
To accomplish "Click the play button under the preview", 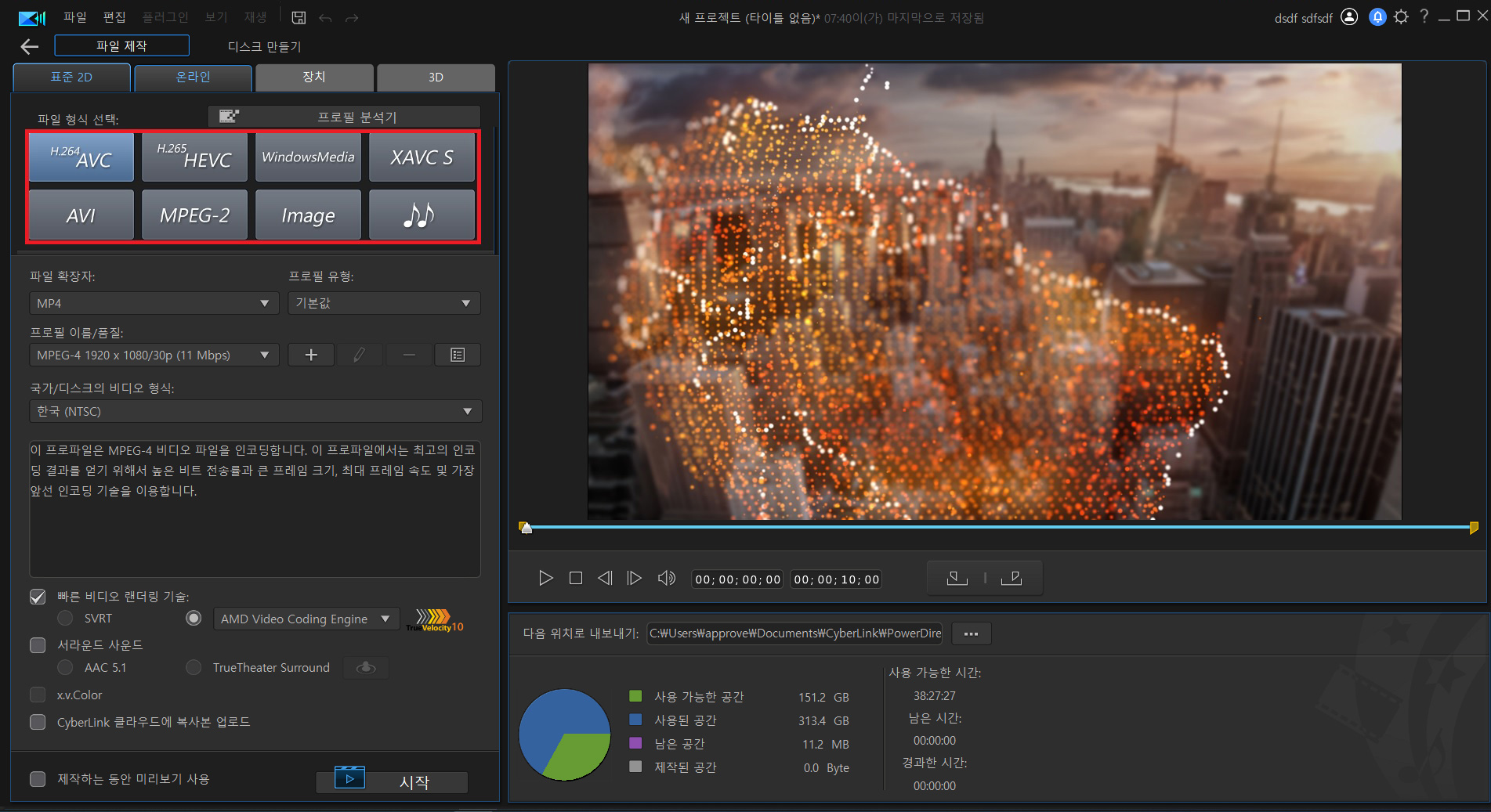I will tap(545, 579).
